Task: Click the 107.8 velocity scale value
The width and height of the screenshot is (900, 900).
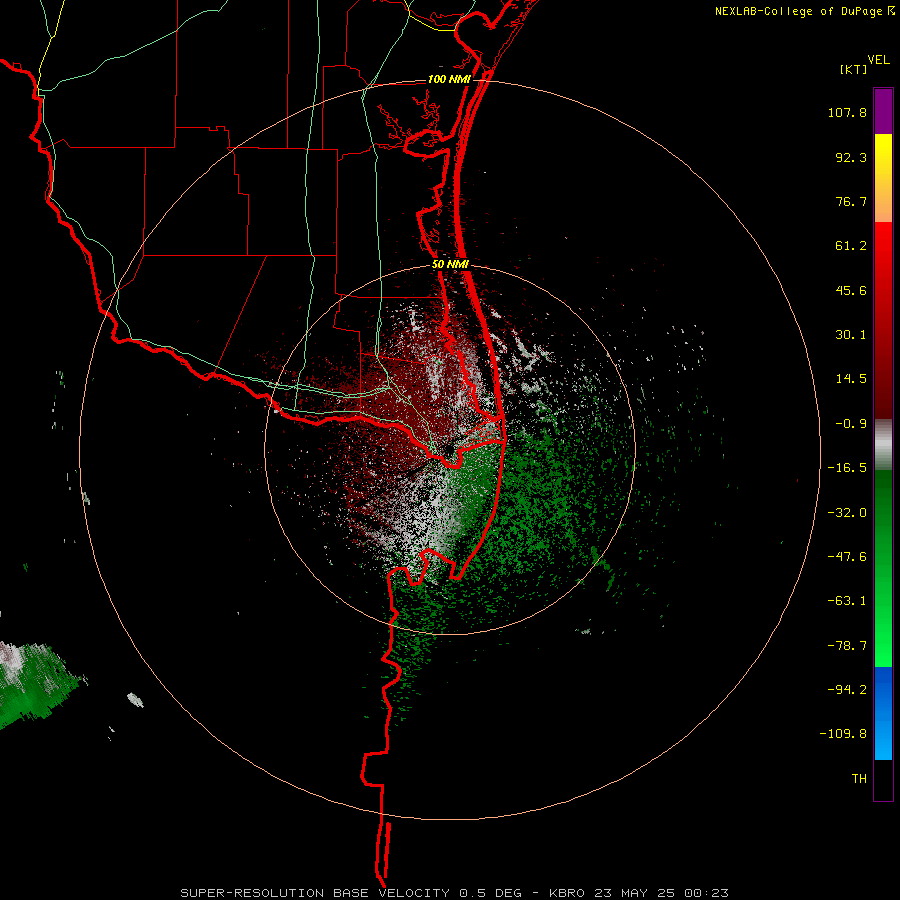Action: coord(847,112)
